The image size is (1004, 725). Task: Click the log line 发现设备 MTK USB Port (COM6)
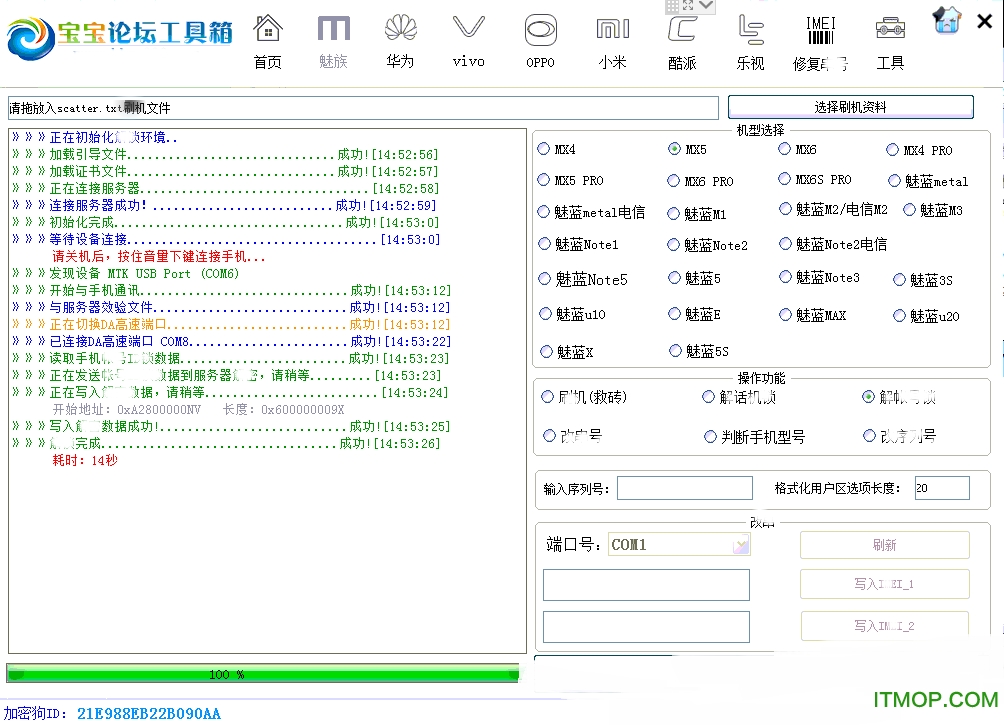[126, 273]
